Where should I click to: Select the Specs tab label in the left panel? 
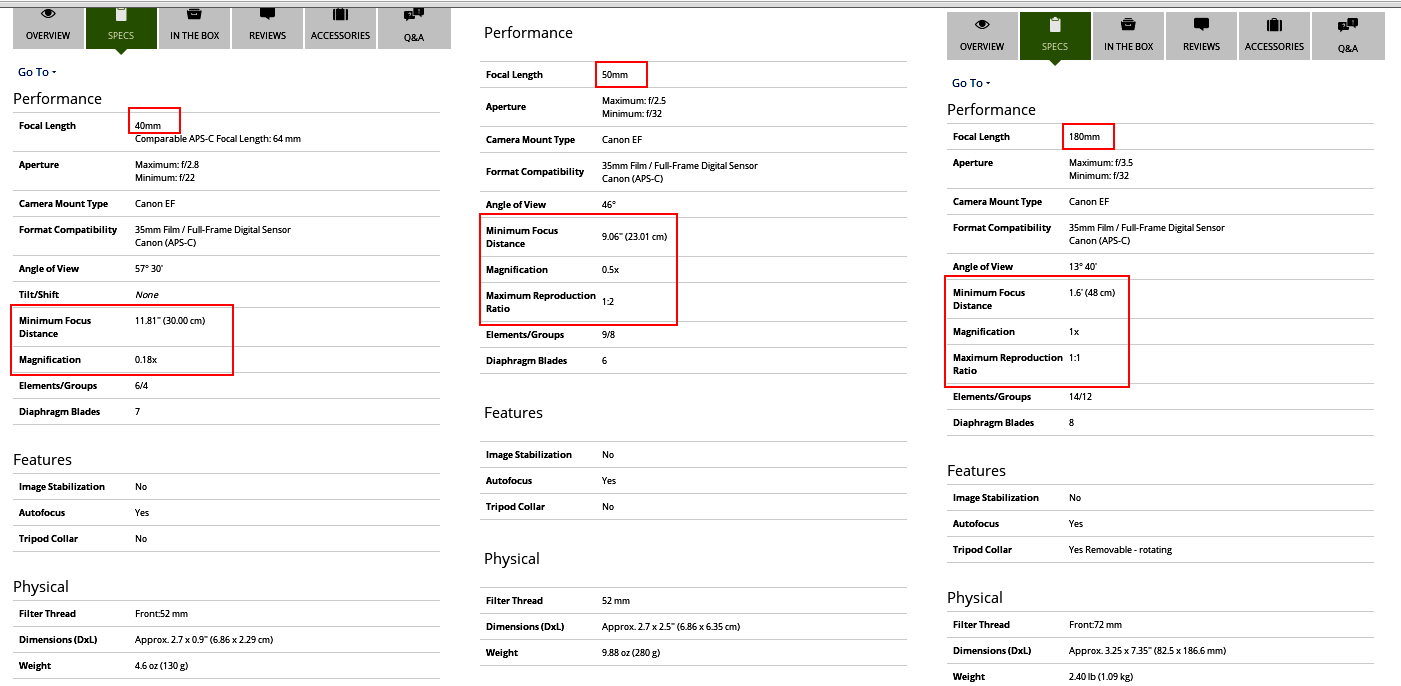pos(120,36)
